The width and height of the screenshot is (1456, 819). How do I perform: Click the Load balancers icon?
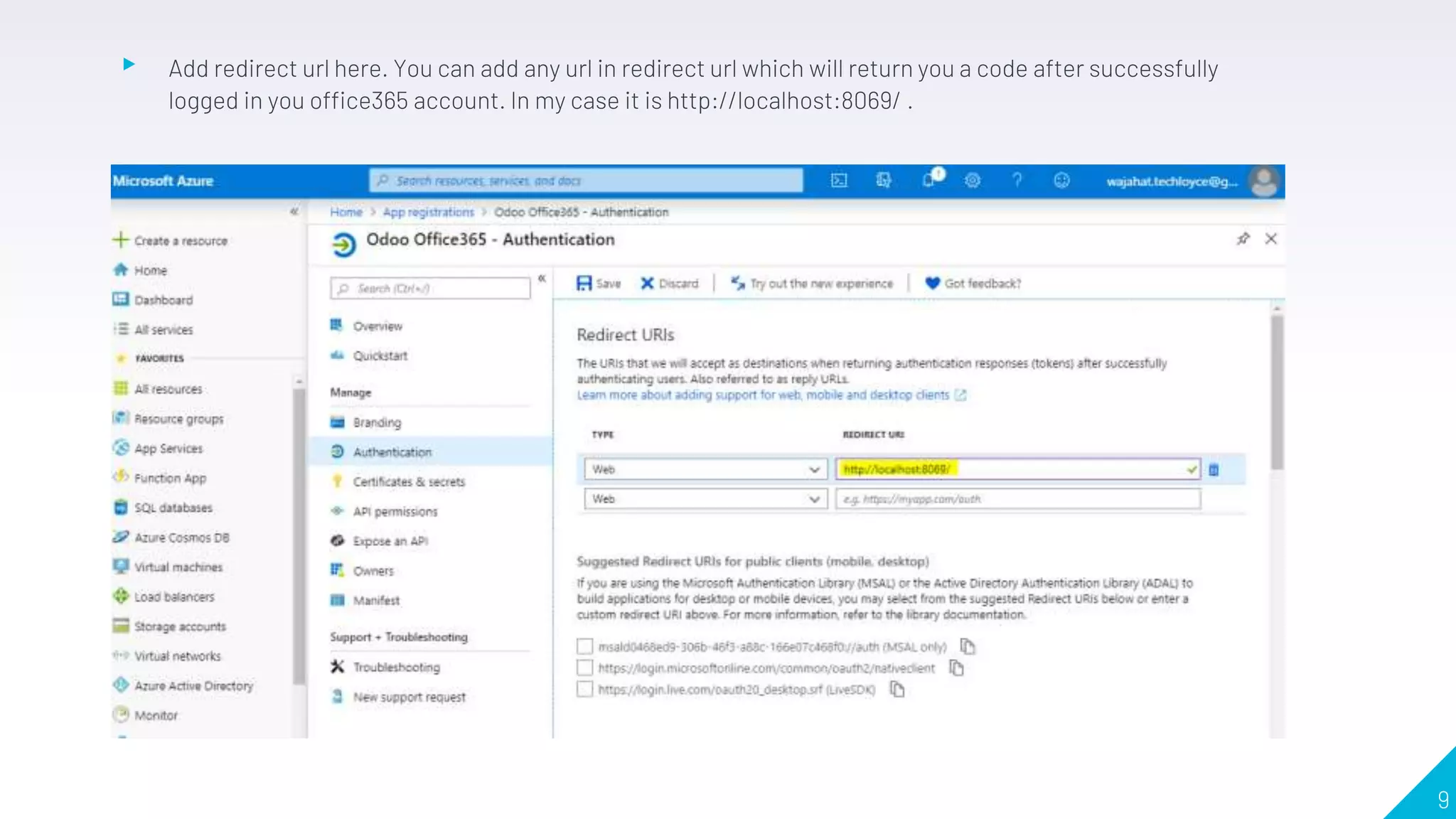[121, 596]
